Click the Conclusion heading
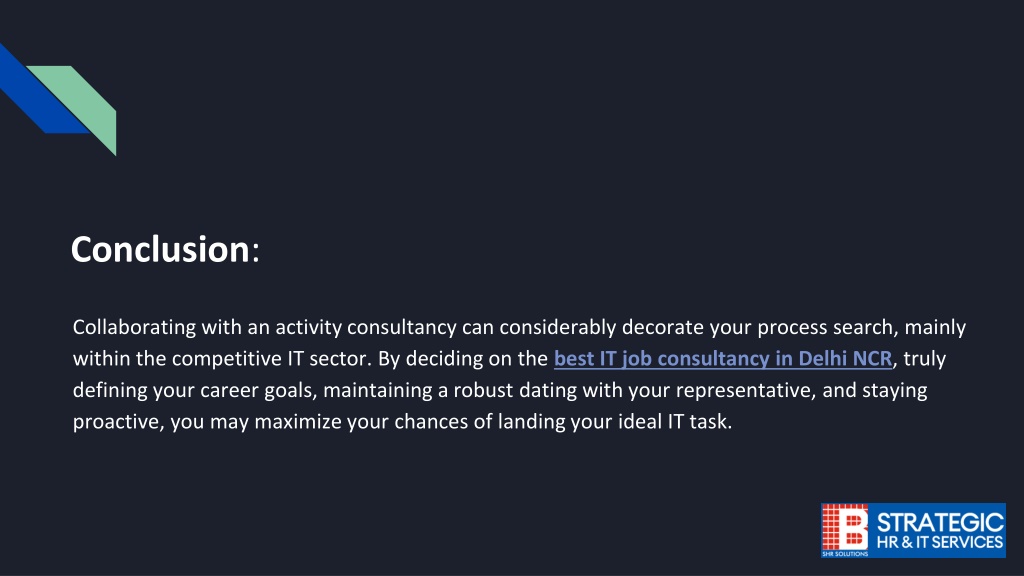1024x576 pixels. (x=165, y=249)
